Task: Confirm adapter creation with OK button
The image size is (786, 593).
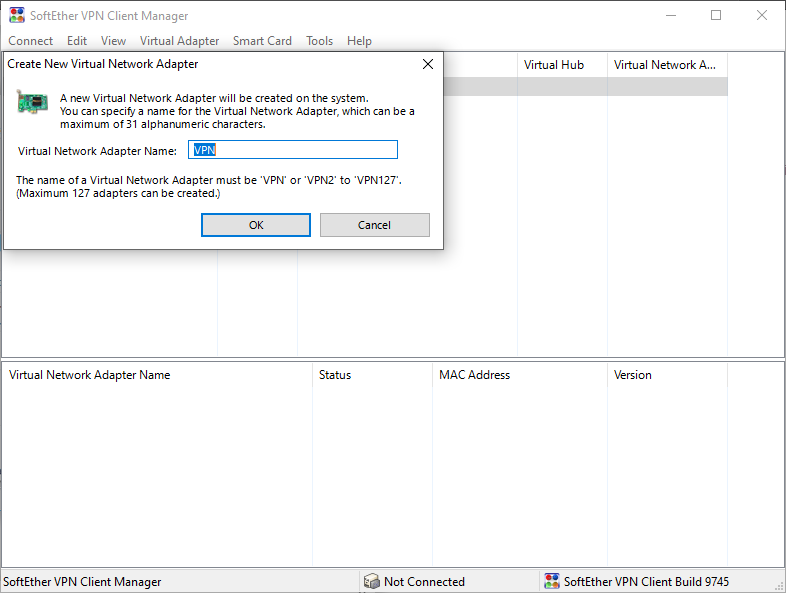Action: click(x=256, y=225)
